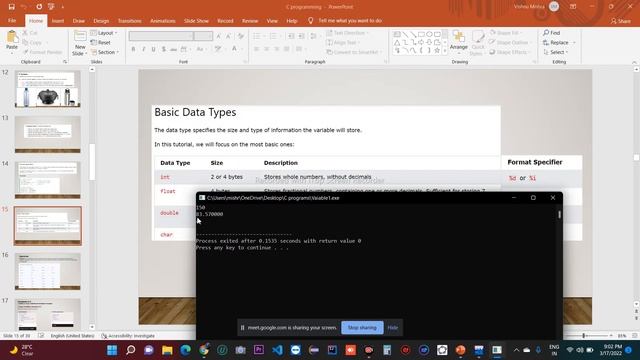Click the console window icon in its title bar
The width and height of the screenshot is (640, 360).
coord(202,198)
